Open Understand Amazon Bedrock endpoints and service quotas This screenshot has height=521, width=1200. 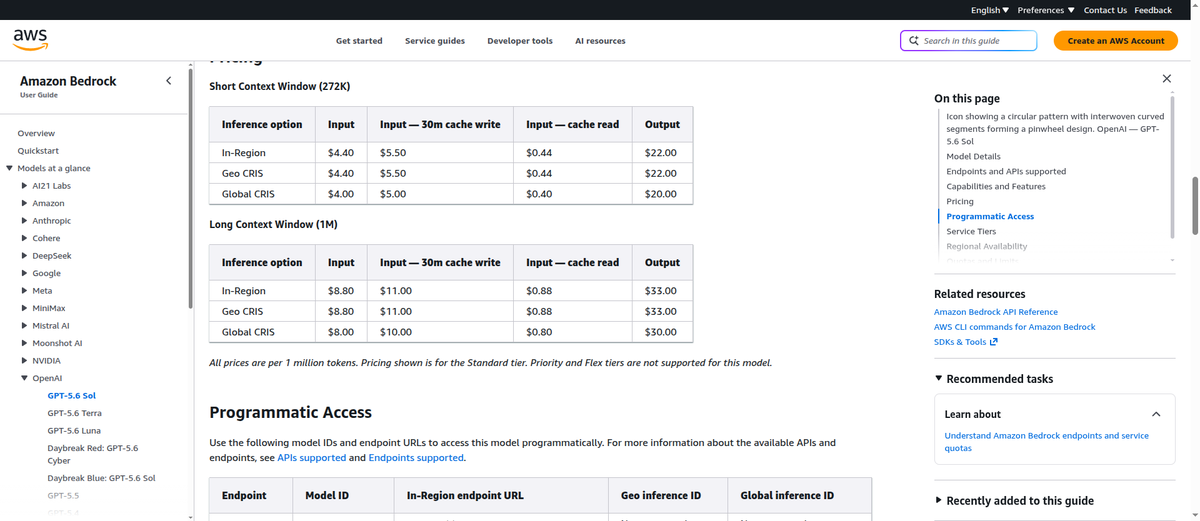point(1047,442)
